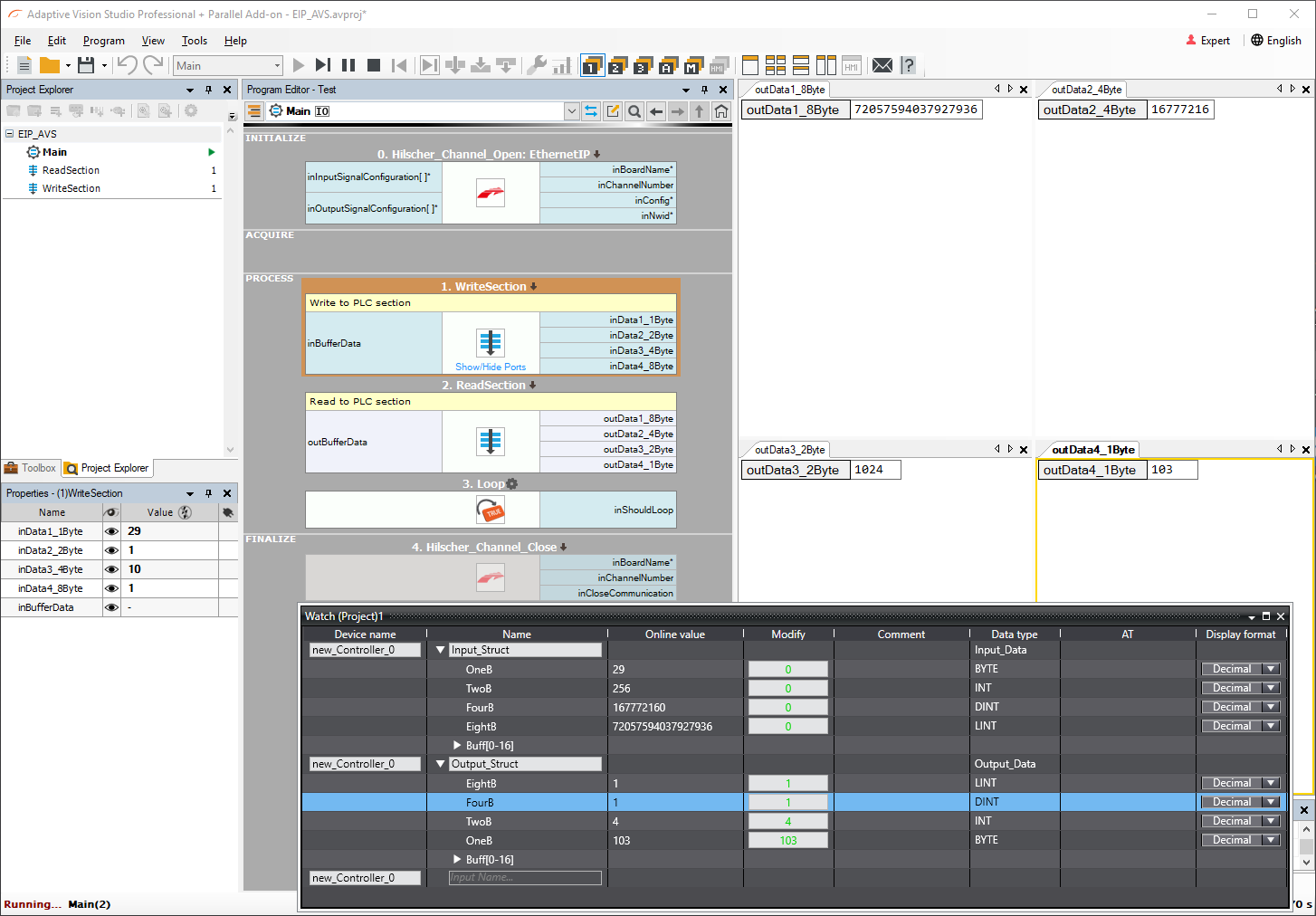Toggle visibility eye for inBufferData
Image resolution: width=1316 pixels, height=916 pixels.
tap(111, 607)
